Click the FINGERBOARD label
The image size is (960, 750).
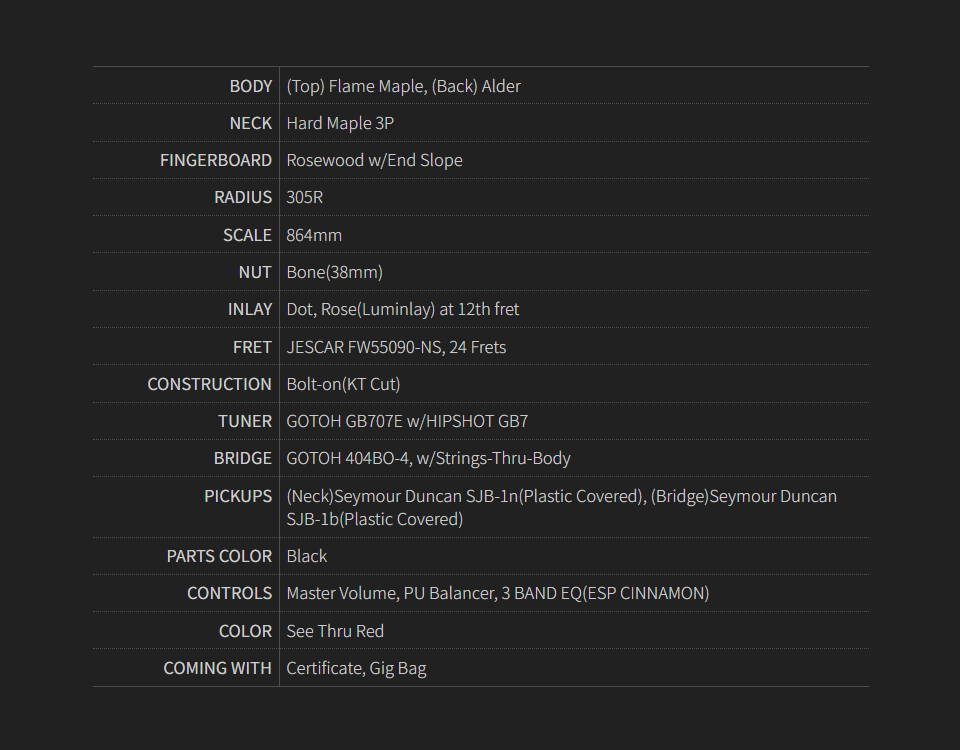[215, 160]
